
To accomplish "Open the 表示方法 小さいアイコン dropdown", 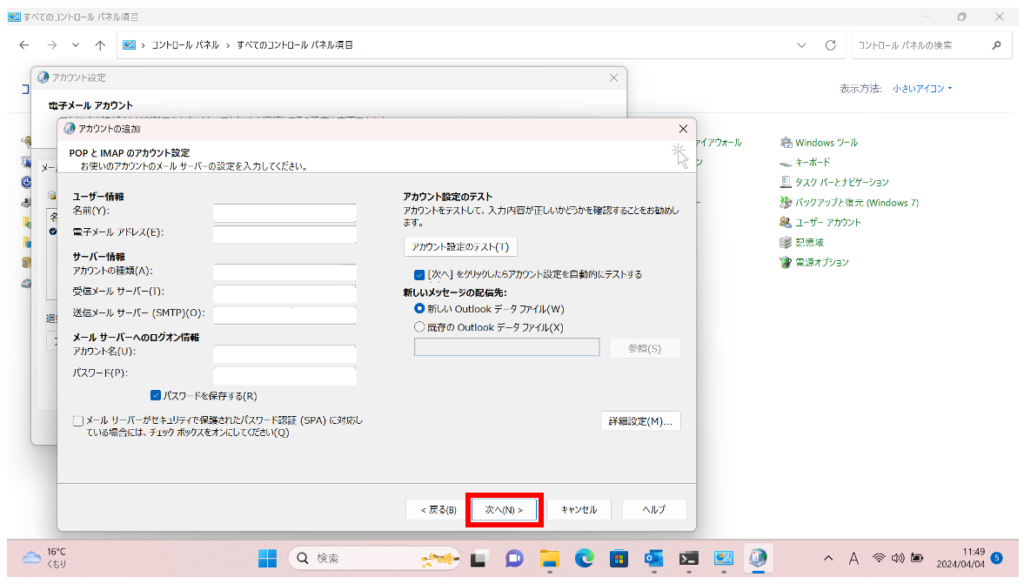I will pos(922,89).
